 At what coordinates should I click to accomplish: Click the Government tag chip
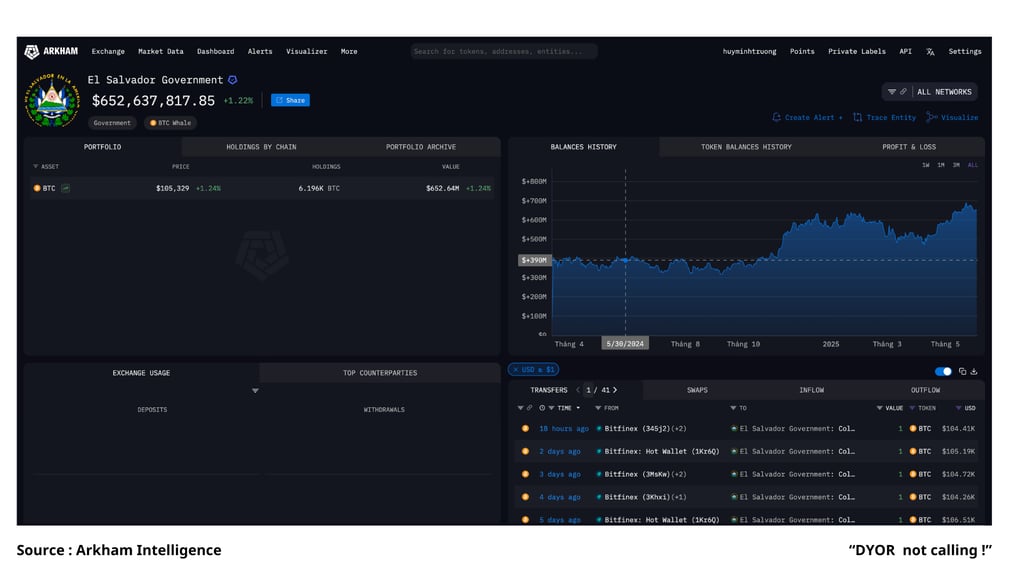tap(112, 123)
